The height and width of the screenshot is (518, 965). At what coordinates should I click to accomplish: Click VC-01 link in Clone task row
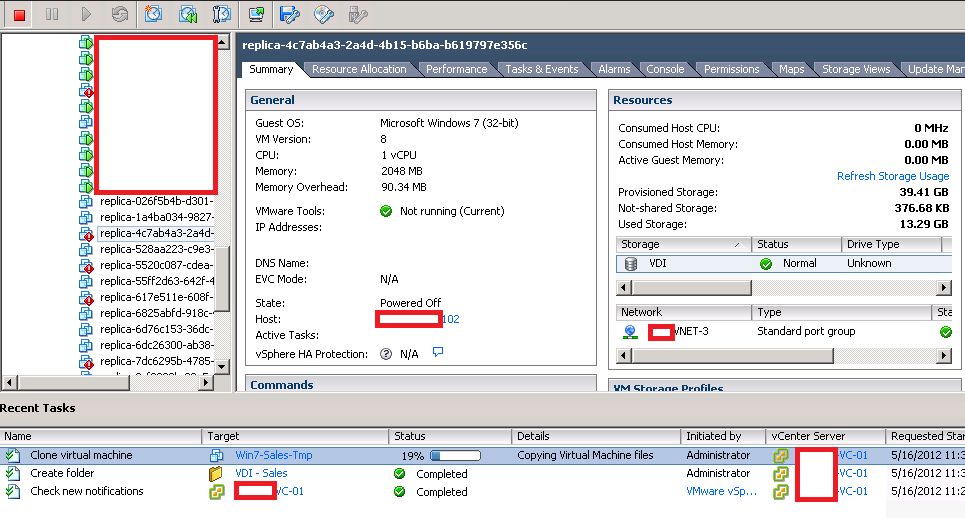853,455
